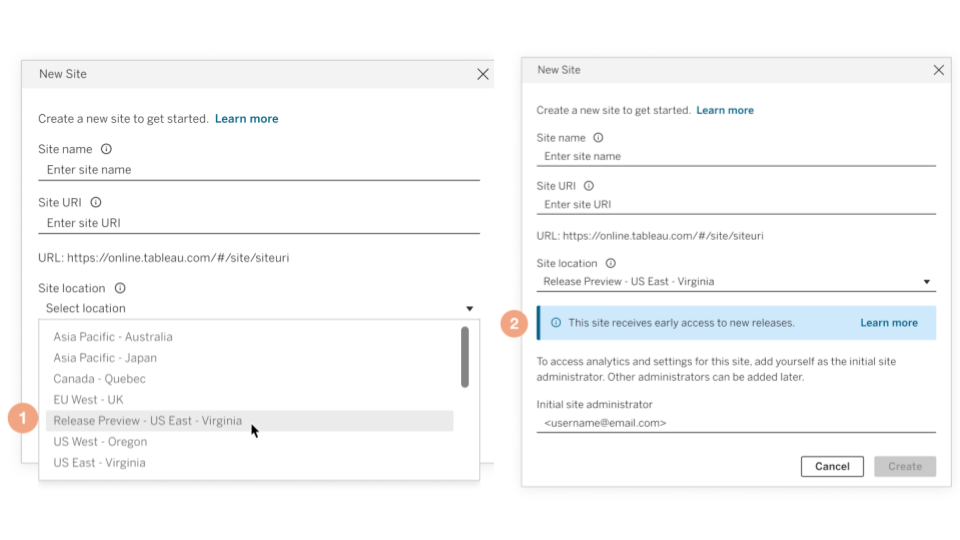Click info icon beside Site URI in right dialog
Image resolution: width=960 pixels, height=540 pixels.
pos(589,186)
